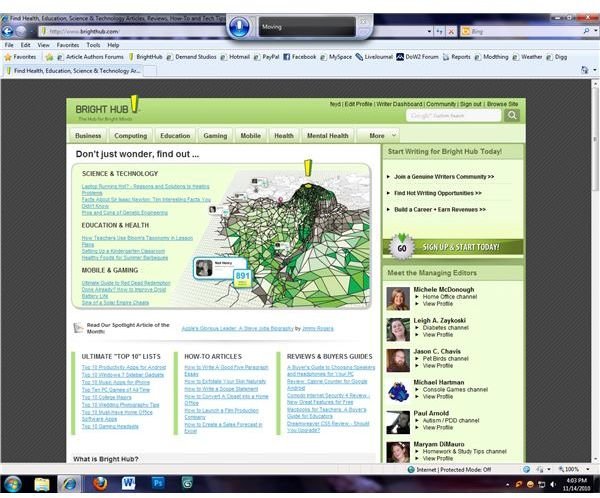This screenshot has width=600, height=498.
Task: Open the BrightHub favorites bookmark
Action: 145,57
